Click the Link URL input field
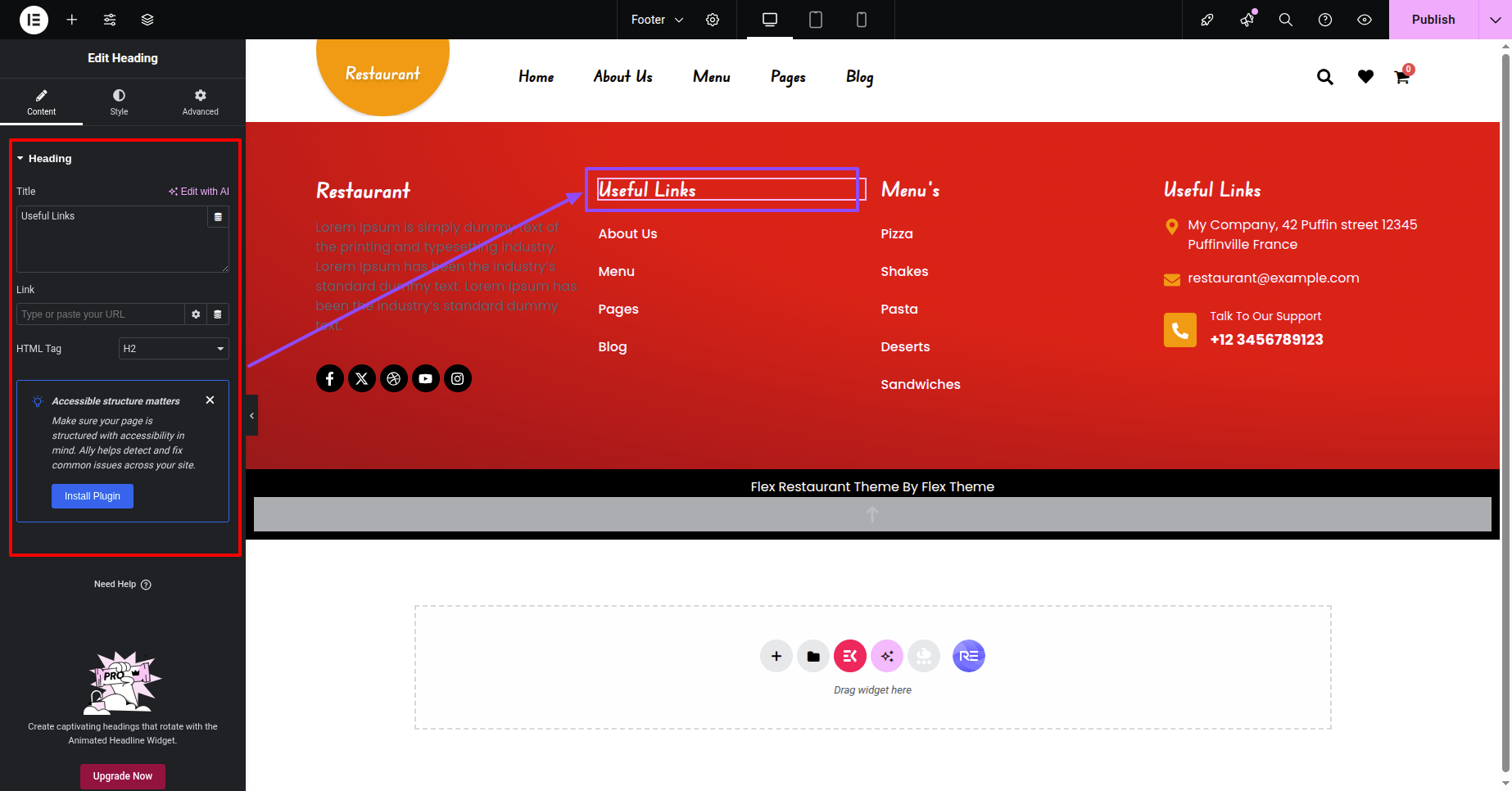Image resolution: width=1512 pixels, height=791 pixels. pyautogui.click(x=100, y=314)
